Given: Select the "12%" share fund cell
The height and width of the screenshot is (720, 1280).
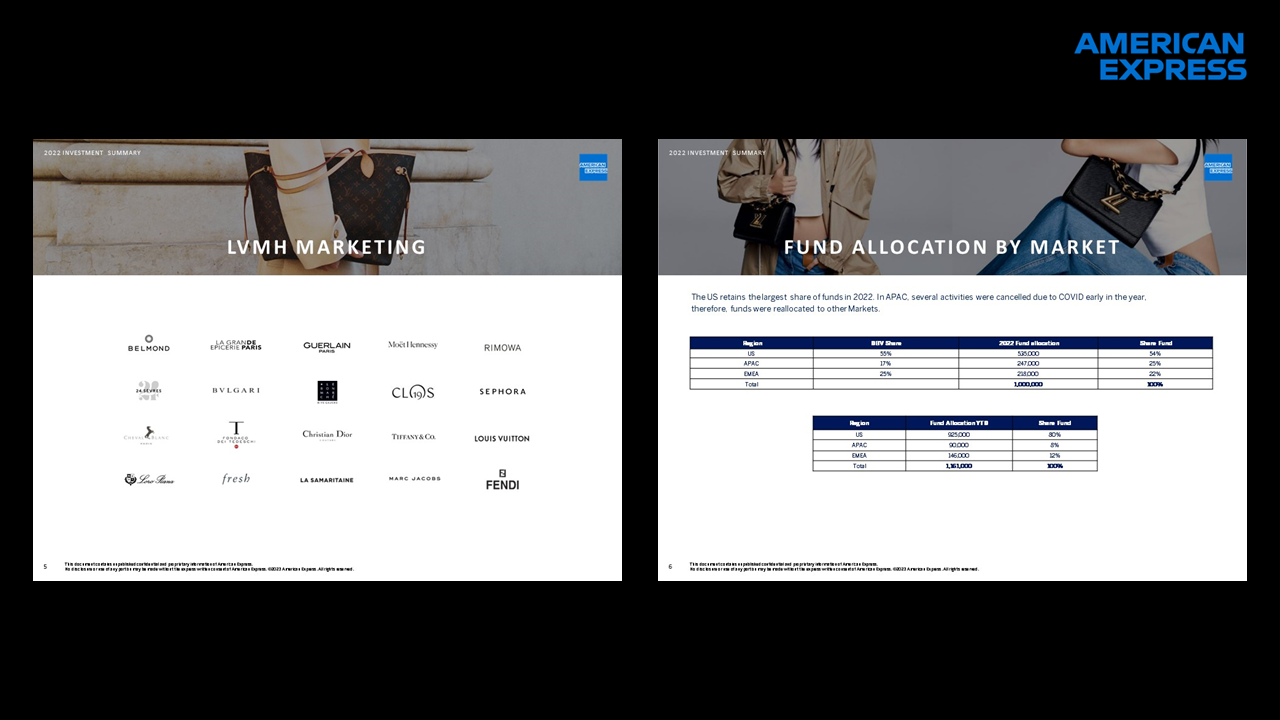Looking at the screenshot, I should point(1055,455).
